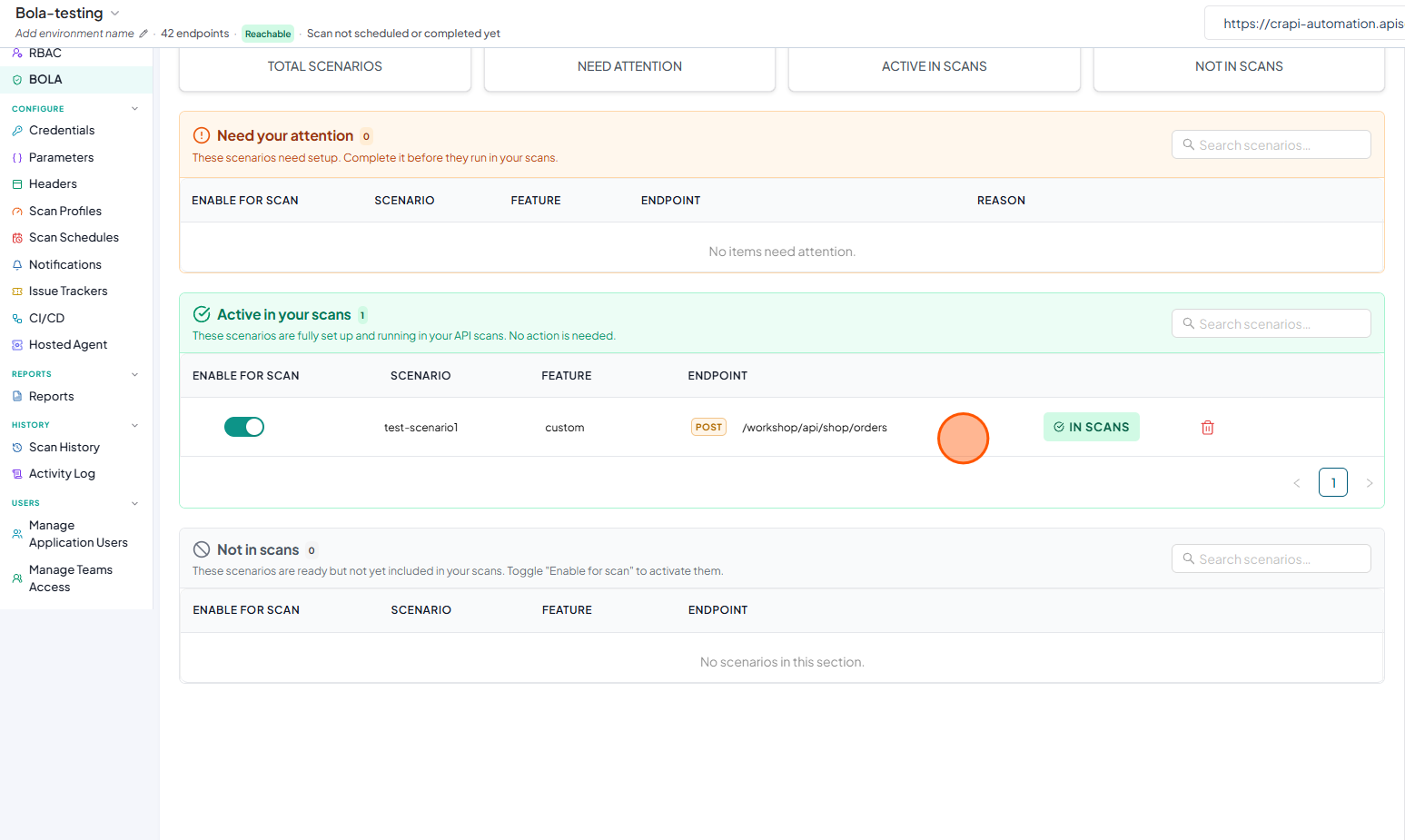This screenshot has width=1405, height=840.
Task: Click the search icon in Need your attention search
Action: coord(1188,144)
